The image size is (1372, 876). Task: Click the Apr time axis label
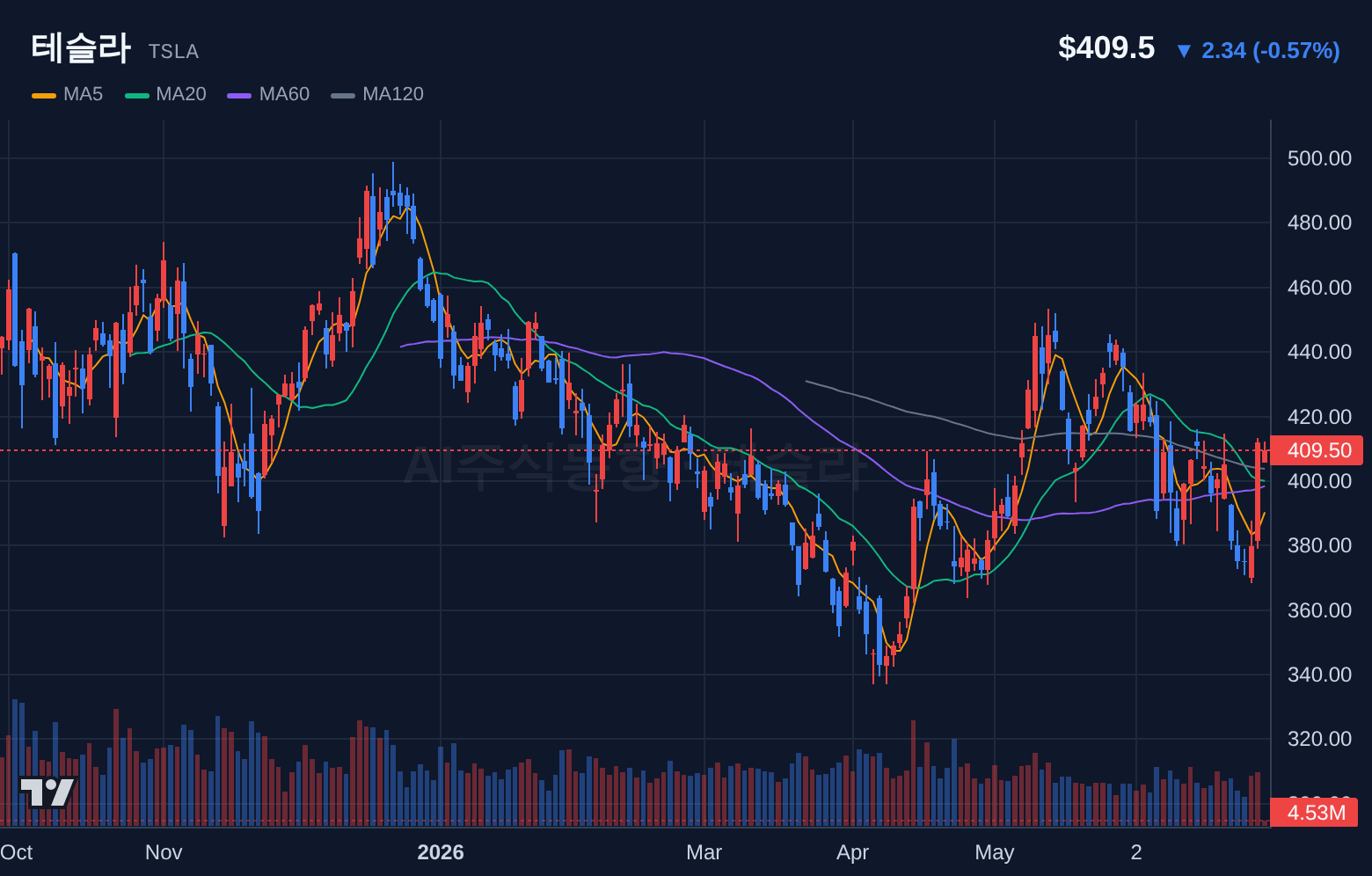tap(853, 852)
